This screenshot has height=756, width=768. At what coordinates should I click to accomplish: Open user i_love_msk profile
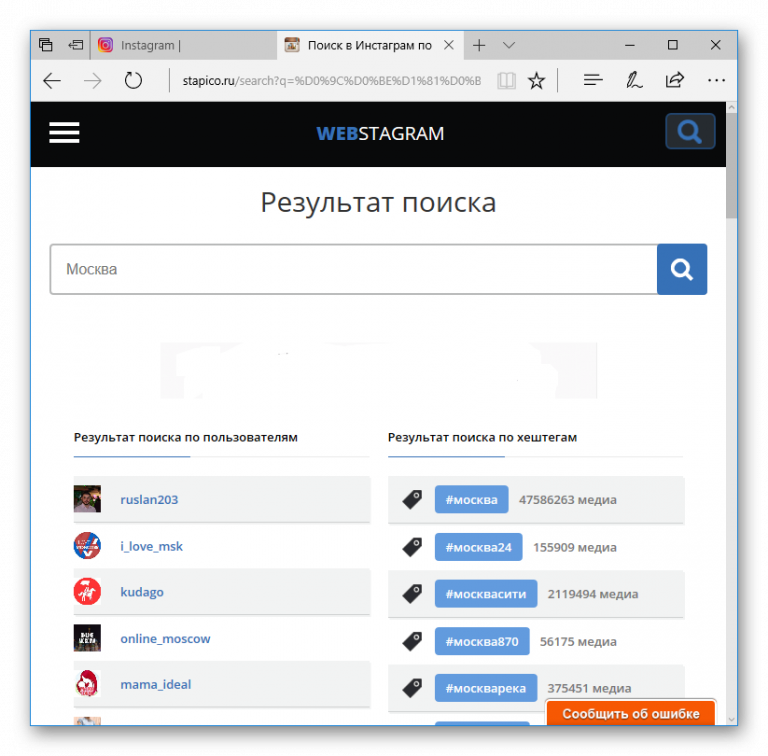[x=151, y=546]
